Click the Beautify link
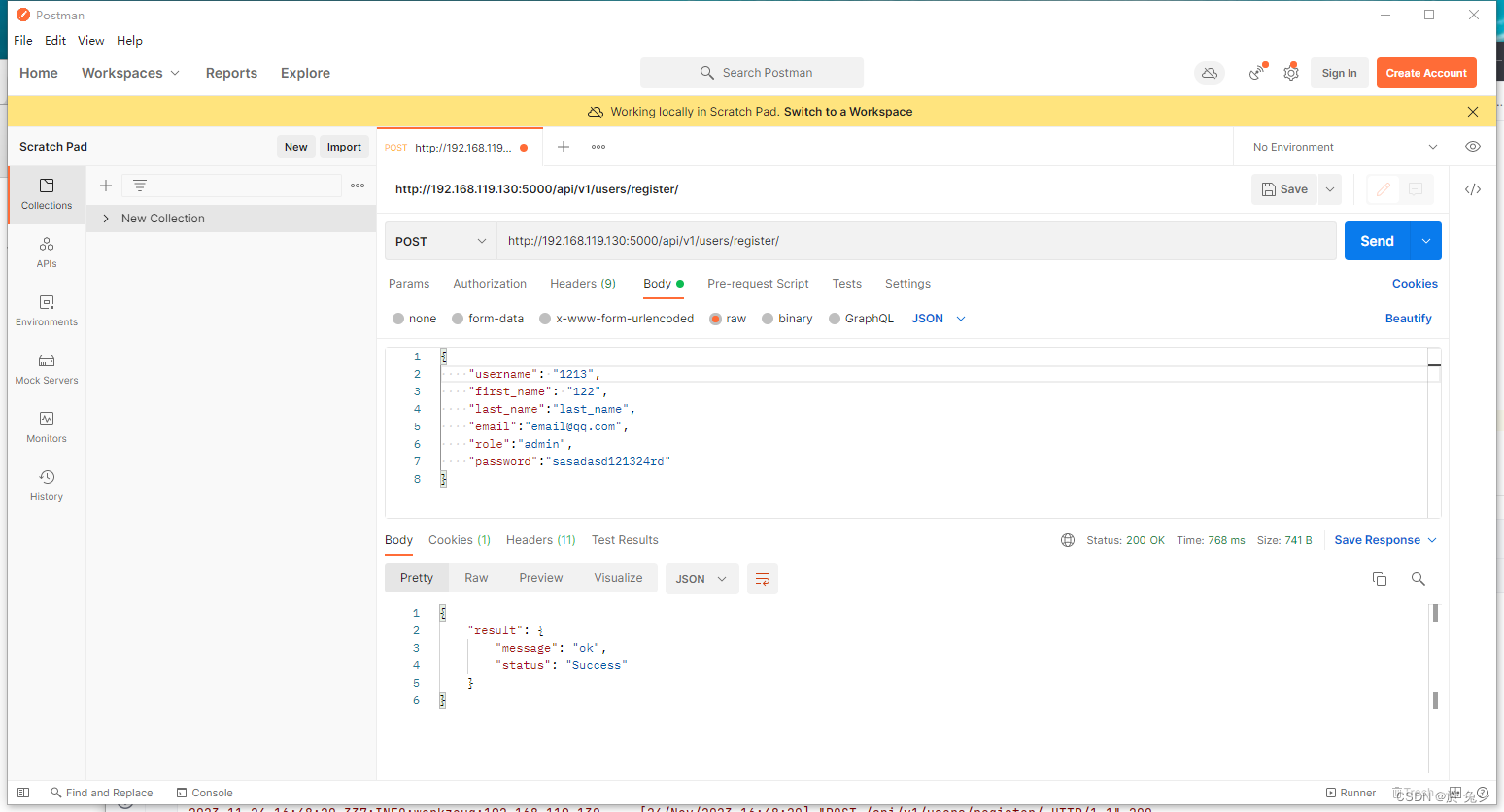1504x812 pixels. [1409, 319]
